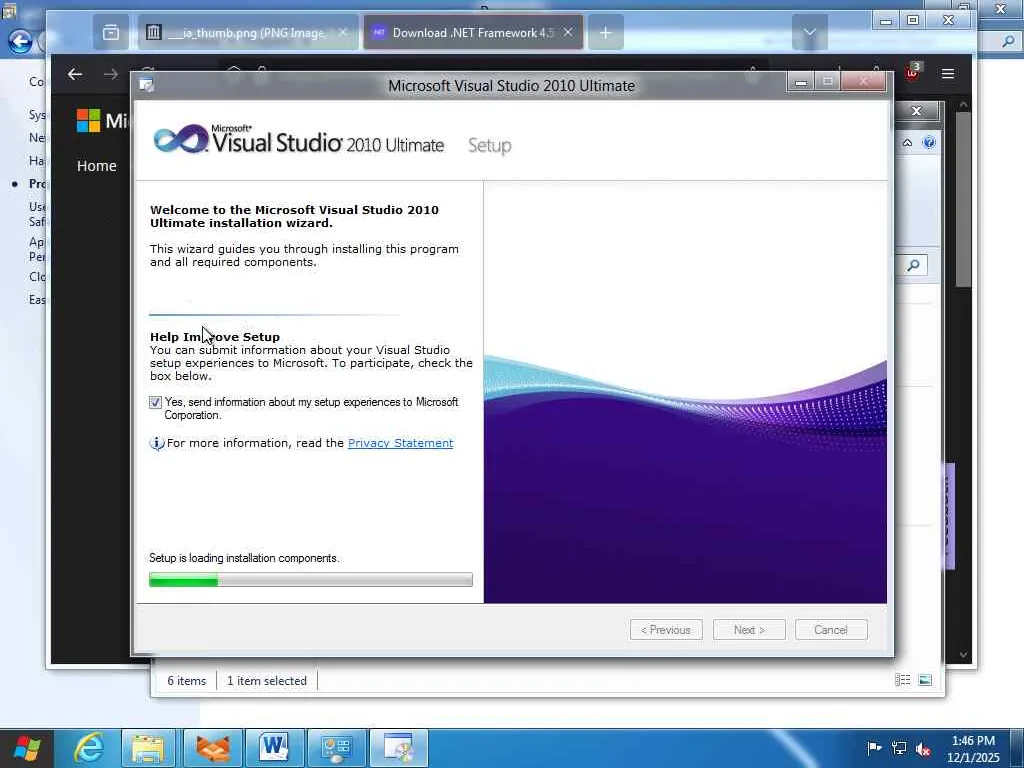Click the search icon in Control Panel

tap(1010, 40)
